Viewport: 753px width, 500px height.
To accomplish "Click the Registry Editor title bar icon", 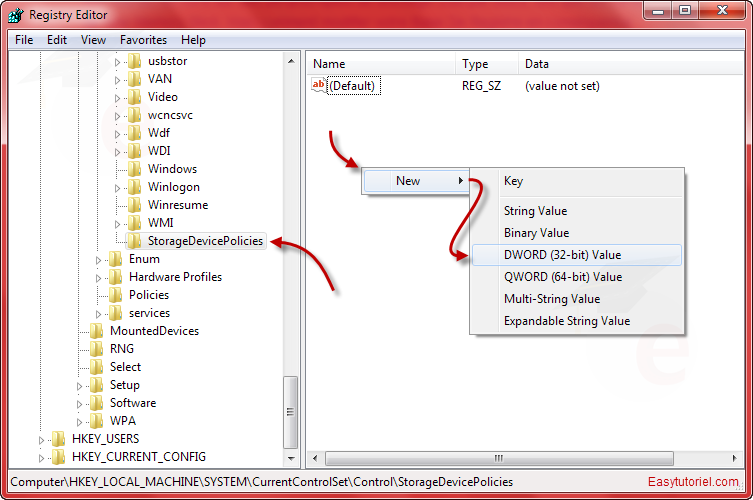I will [16, 15].
